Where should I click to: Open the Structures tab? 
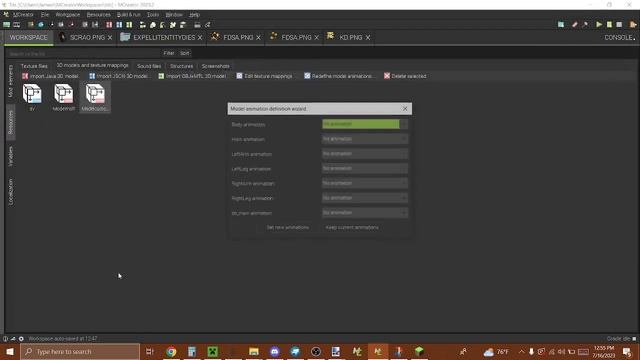182,66
